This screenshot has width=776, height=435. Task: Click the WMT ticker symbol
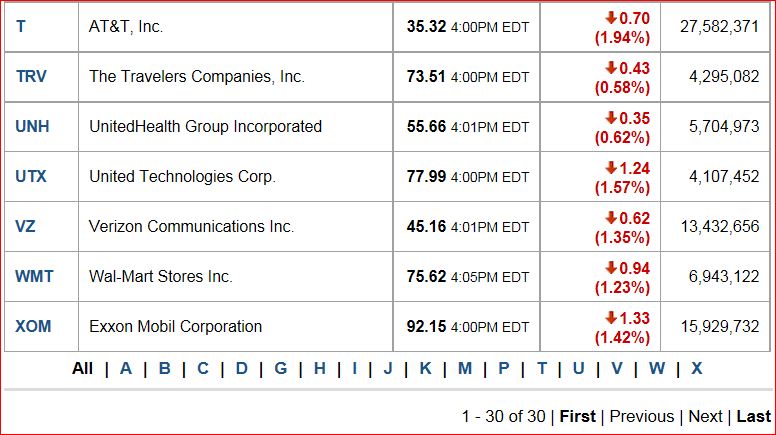34,276
